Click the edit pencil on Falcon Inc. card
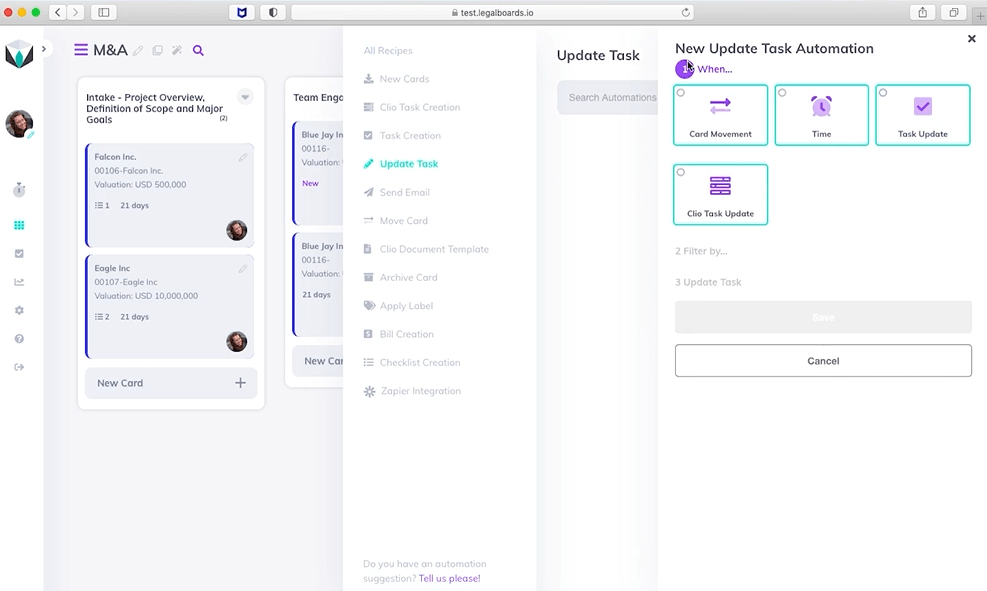The width and height of the screenshot is (987, 591). 243,158
